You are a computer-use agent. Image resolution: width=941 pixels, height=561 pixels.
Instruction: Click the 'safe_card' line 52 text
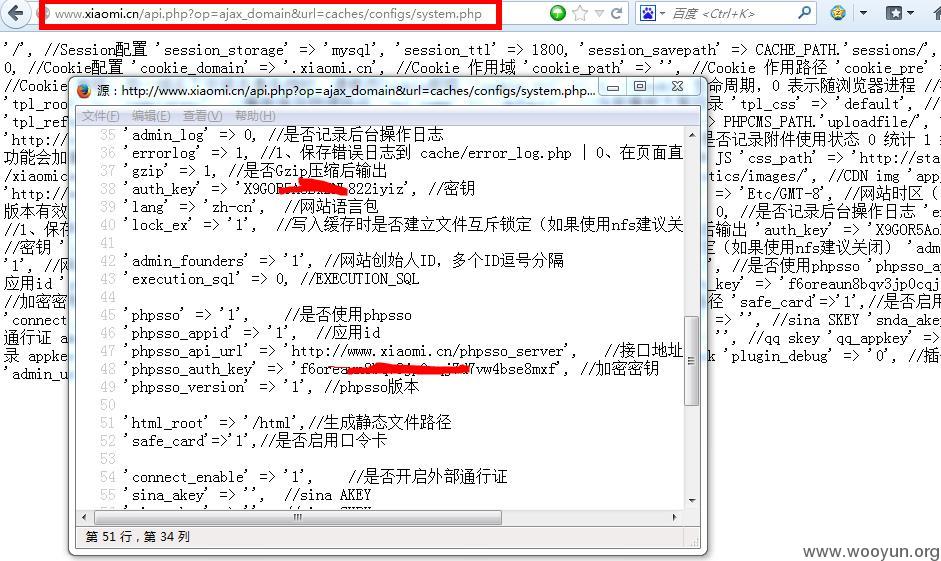(x=254, y=441)
